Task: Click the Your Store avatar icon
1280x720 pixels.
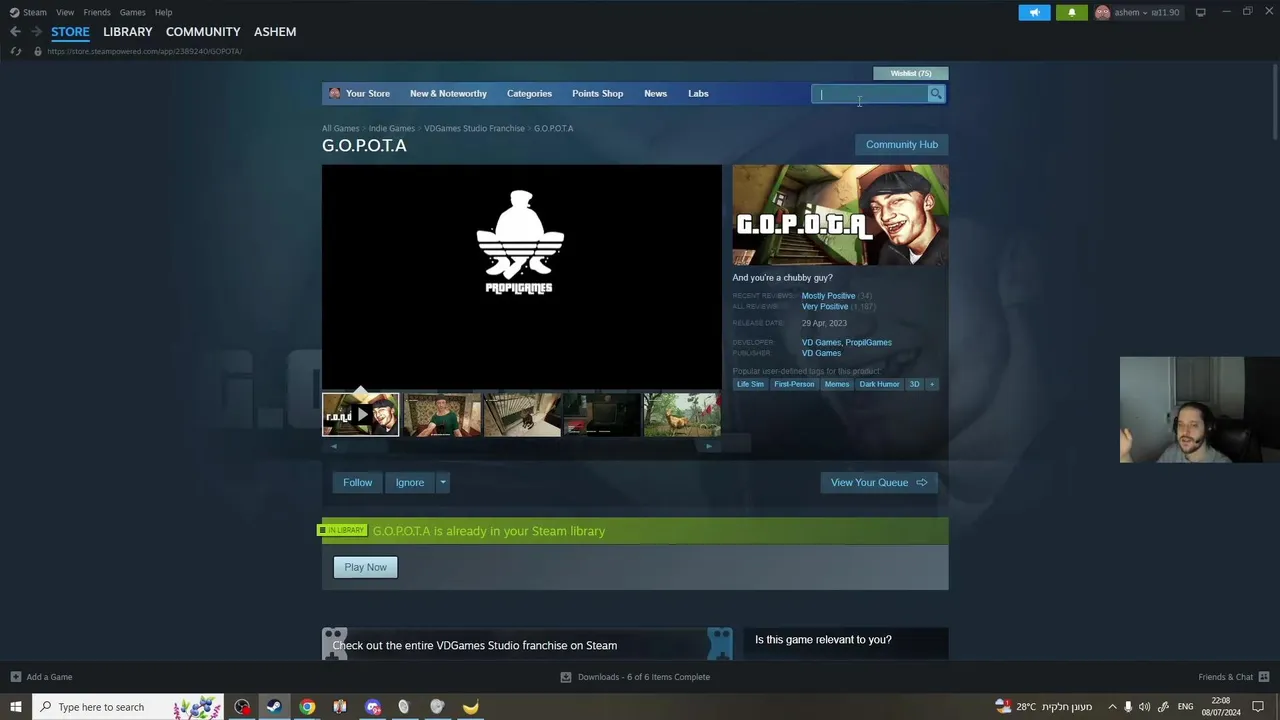Action: (x=334, y=93)
